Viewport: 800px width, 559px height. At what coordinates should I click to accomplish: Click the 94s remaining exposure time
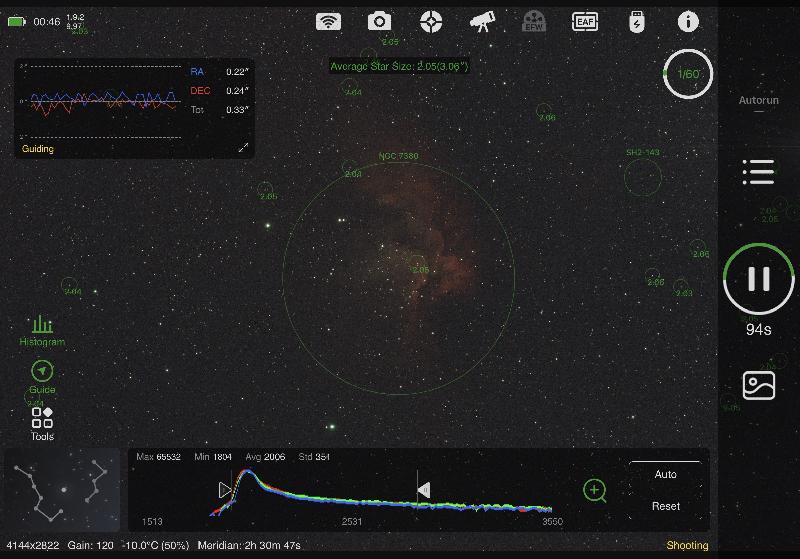[759, 329]
